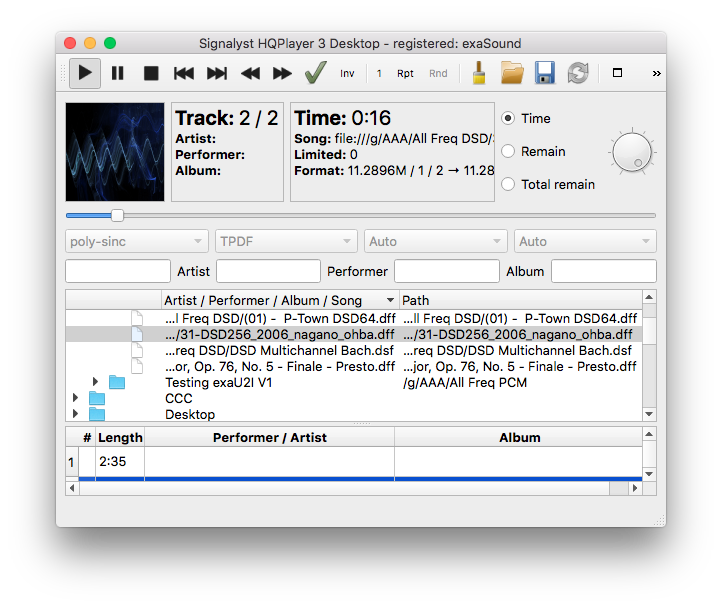722x607 pixels.
Task: Click library scrollbar up arrow
Action: 649,297
